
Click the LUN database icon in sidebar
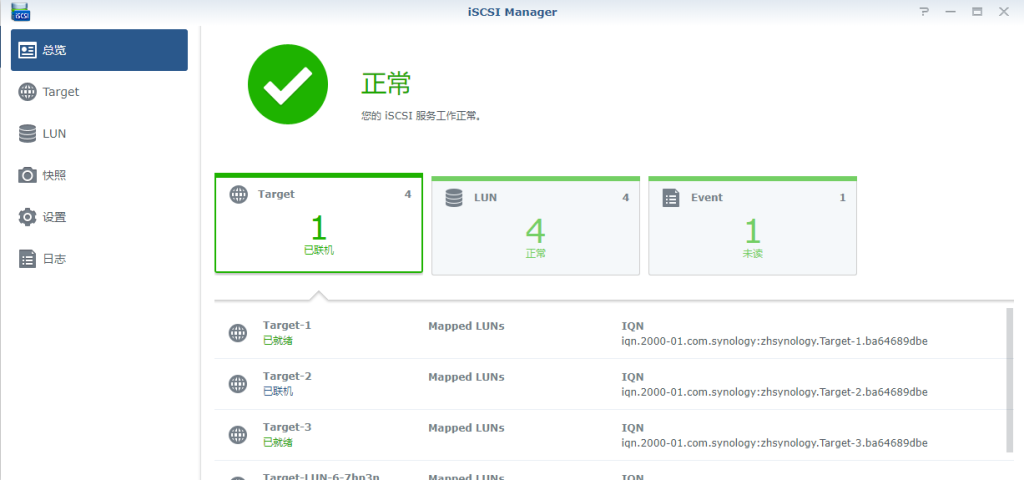27,134
